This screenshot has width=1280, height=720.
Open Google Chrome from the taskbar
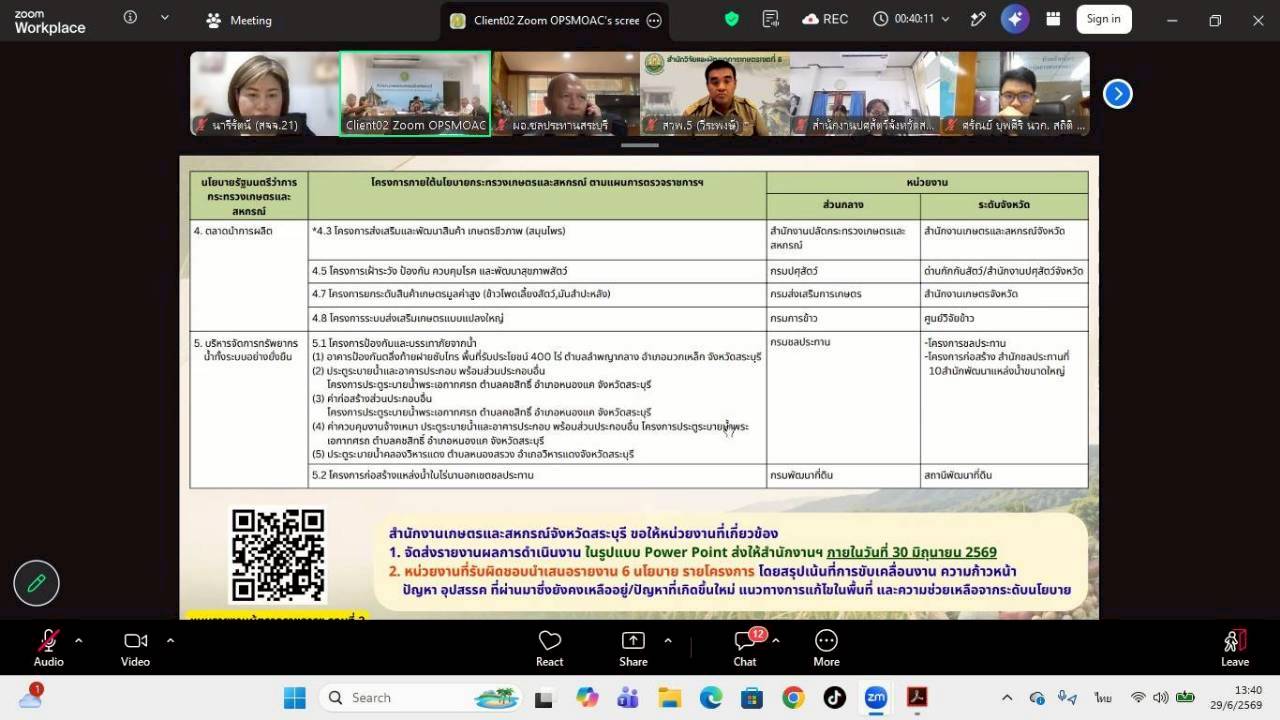tap(793, 697)
